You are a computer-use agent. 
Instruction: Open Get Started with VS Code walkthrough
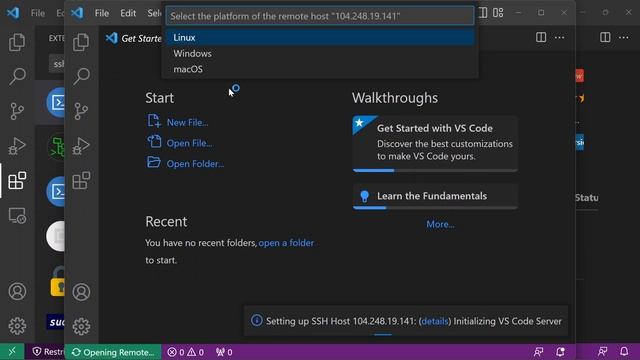(x=435, y=143)
